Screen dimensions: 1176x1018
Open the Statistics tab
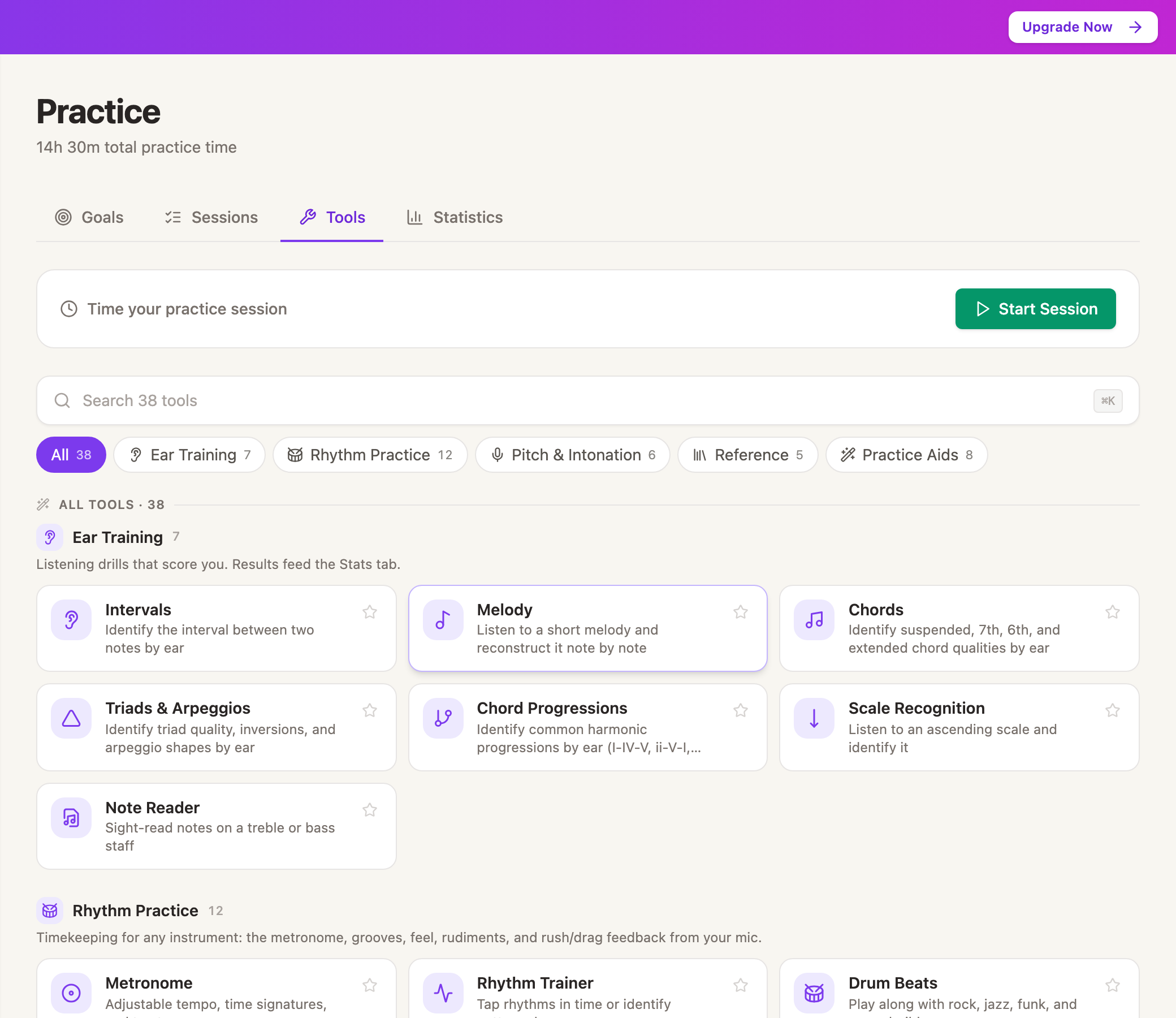(455, 218)
